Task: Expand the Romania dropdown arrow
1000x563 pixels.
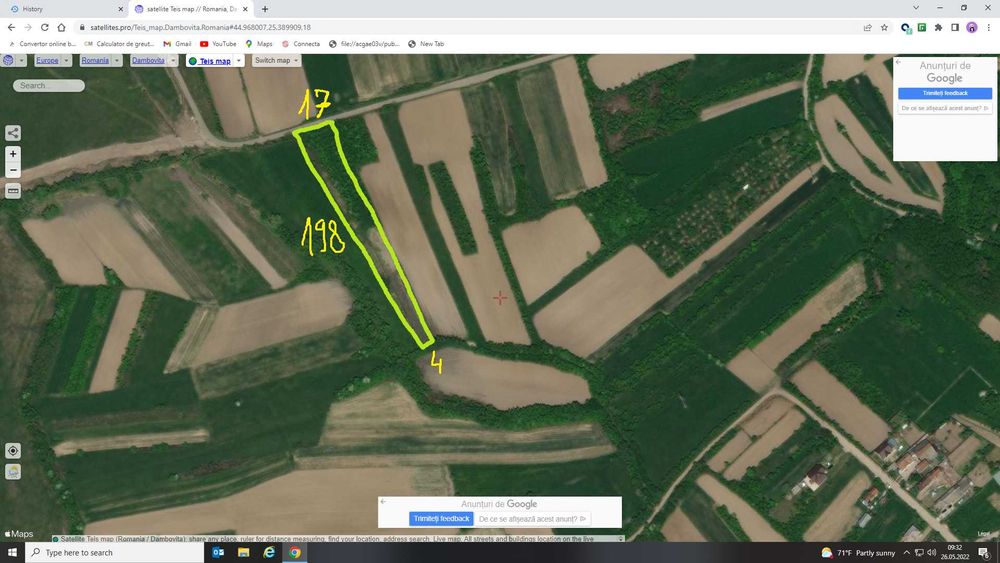Action: click(x=117, y=61)
